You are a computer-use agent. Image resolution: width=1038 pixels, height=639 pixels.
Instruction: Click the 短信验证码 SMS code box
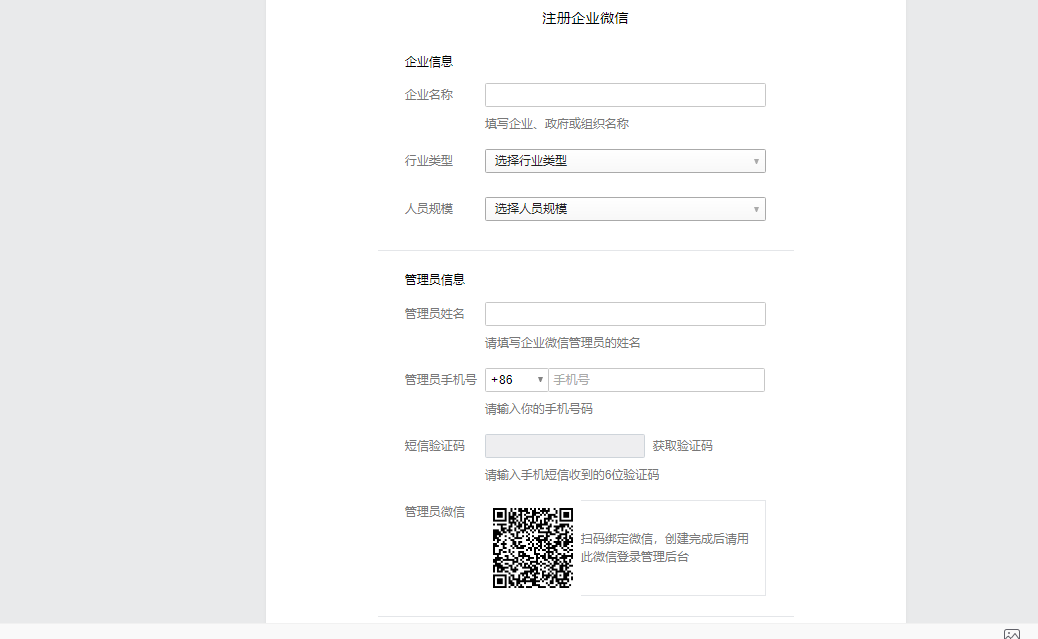pos(564,445)
